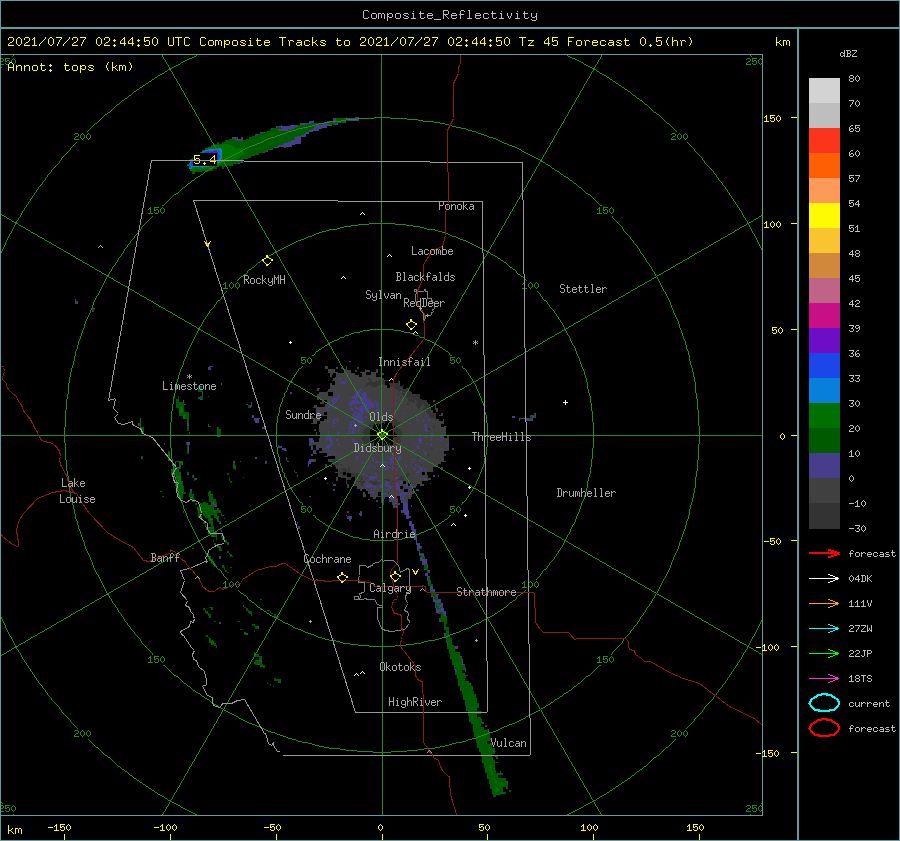The height and width of the screenshot is (841, 900).
Task: Click the Blackfalds label
Action: pyautogui.click(x=425, y=277)
